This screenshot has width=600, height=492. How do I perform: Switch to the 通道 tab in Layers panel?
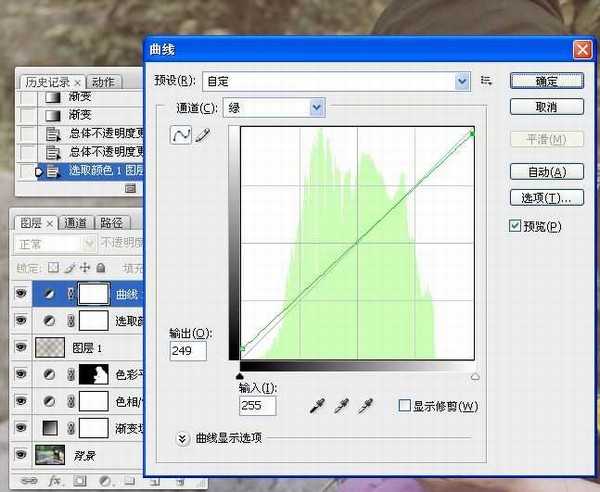(x=76, y=223)
